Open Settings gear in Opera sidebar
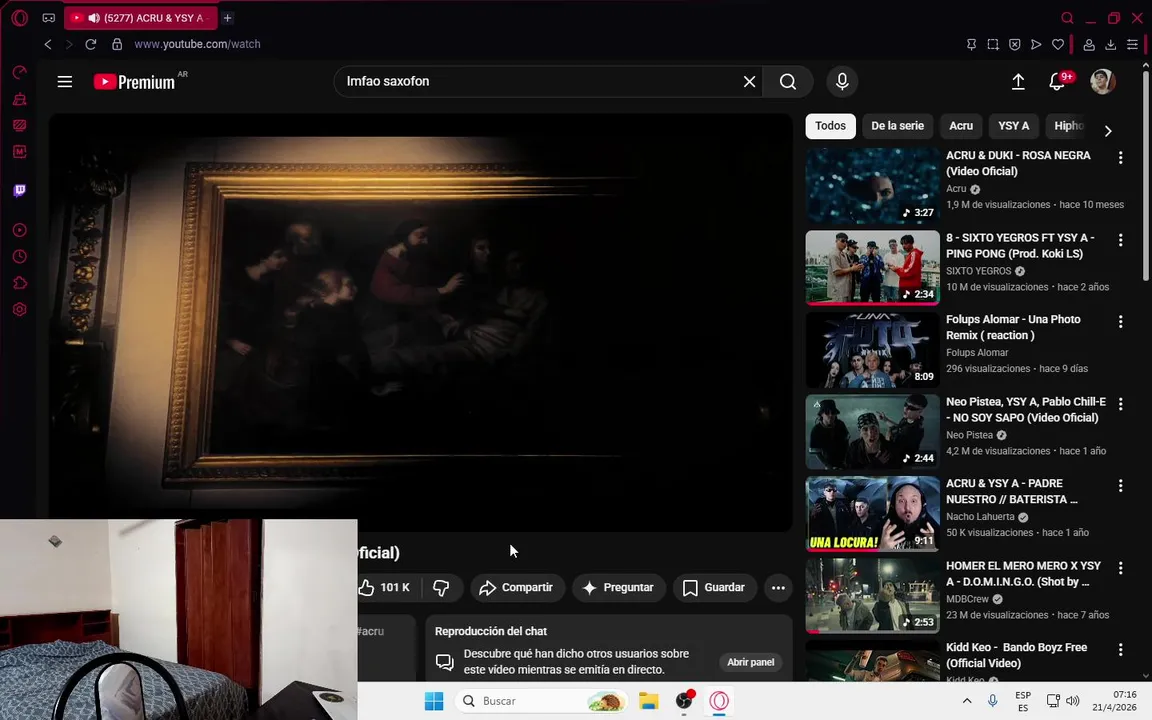This screenshot has width=1152, height=720. [x=20, y=309]
